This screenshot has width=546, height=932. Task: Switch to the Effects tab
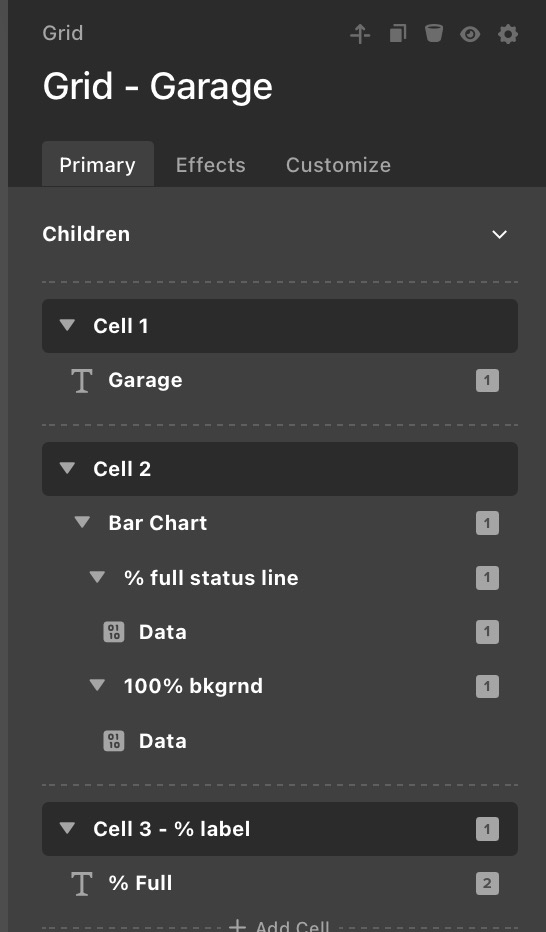click(210, 165)
